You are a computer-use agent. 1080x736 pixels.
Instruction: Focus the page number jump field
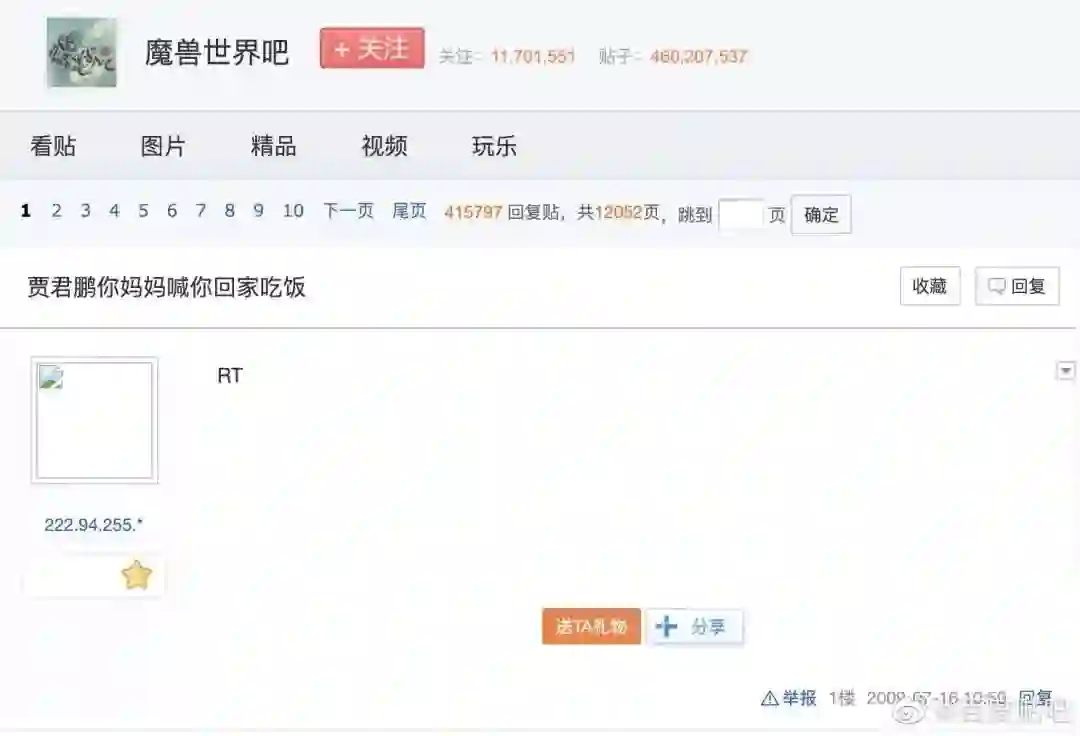click(740, 215)
